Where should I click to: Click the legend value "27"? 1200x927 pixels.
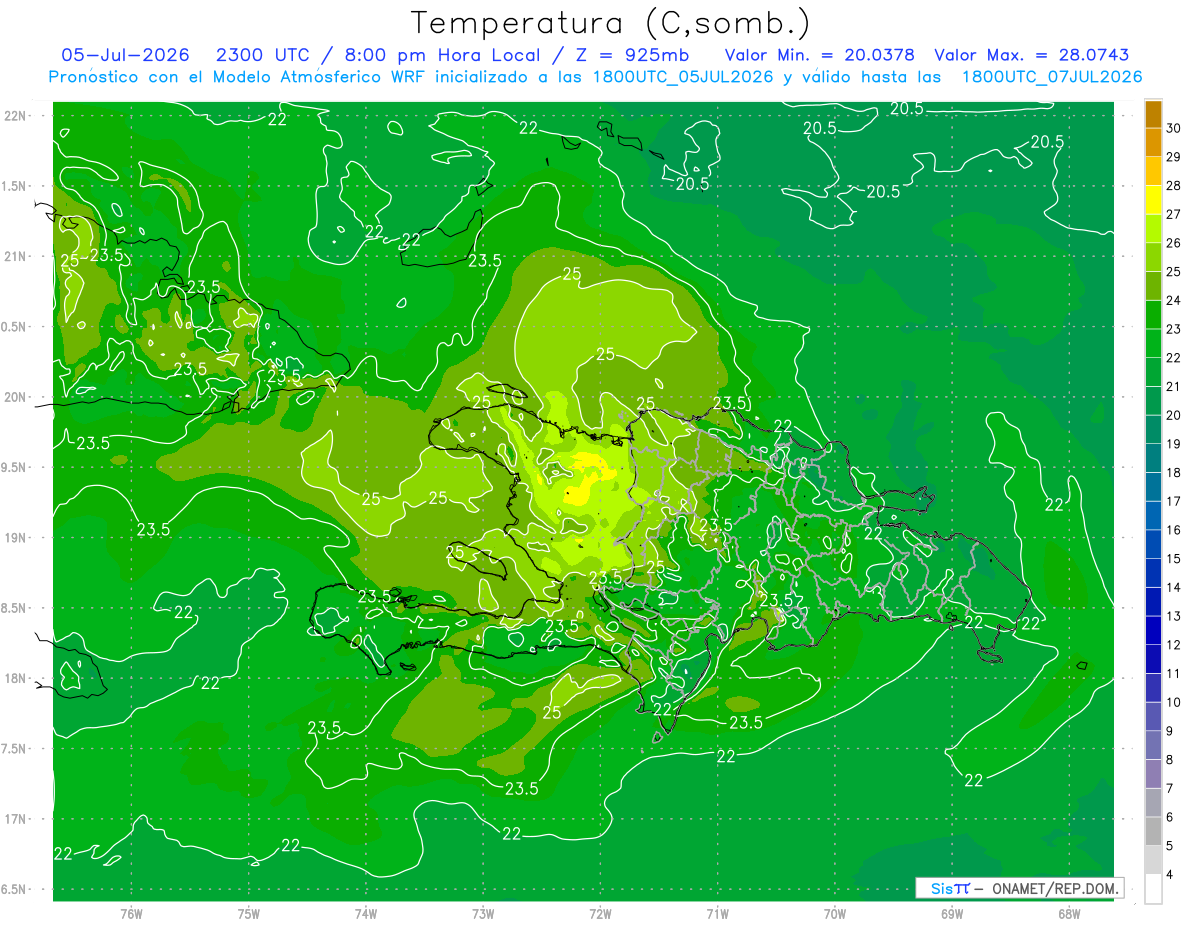pyautogui.click(x=1174, y=214)
